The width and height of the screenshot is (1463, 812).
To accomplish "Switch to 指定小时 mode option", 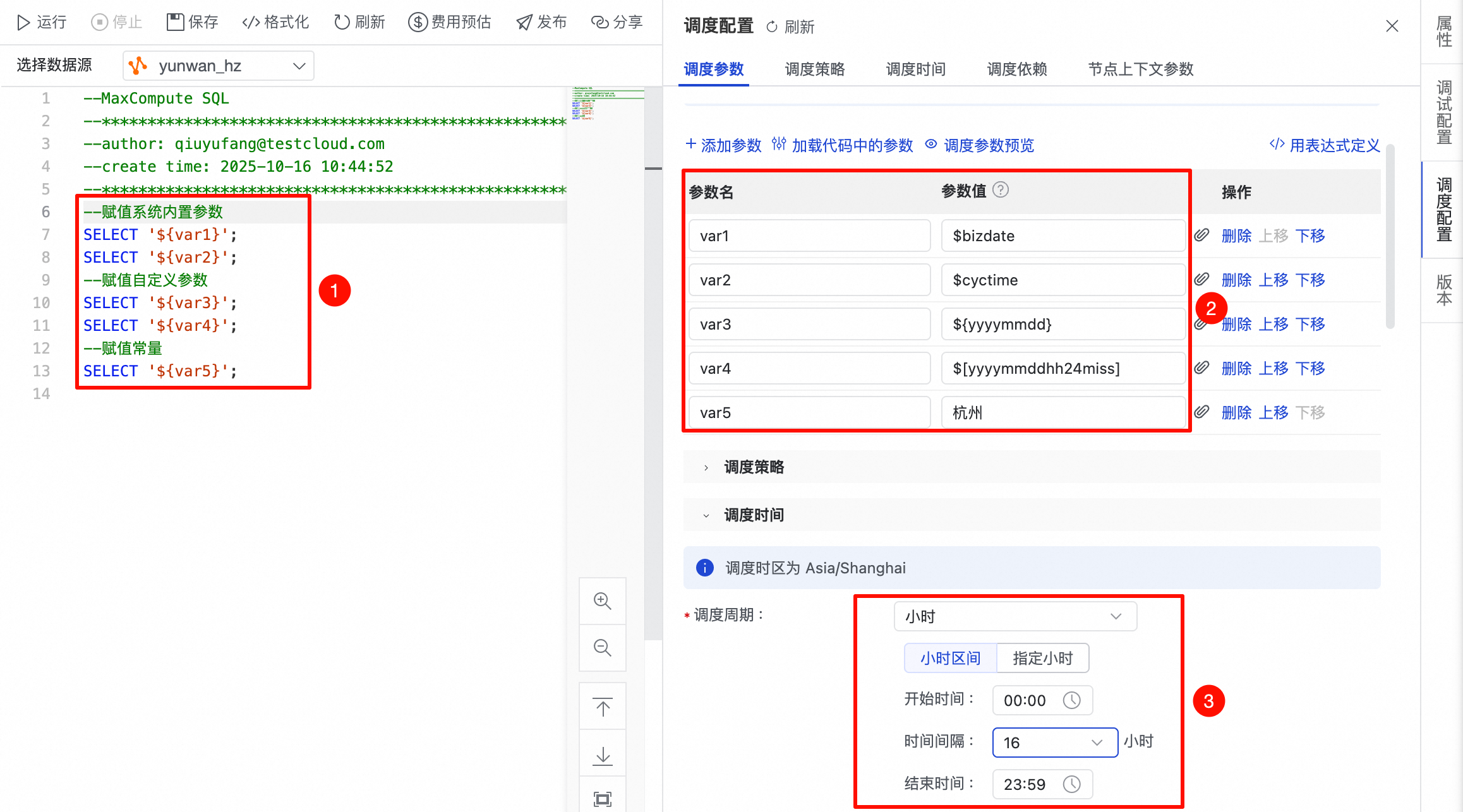I will pyautogui.click(x=1042, y=659).
